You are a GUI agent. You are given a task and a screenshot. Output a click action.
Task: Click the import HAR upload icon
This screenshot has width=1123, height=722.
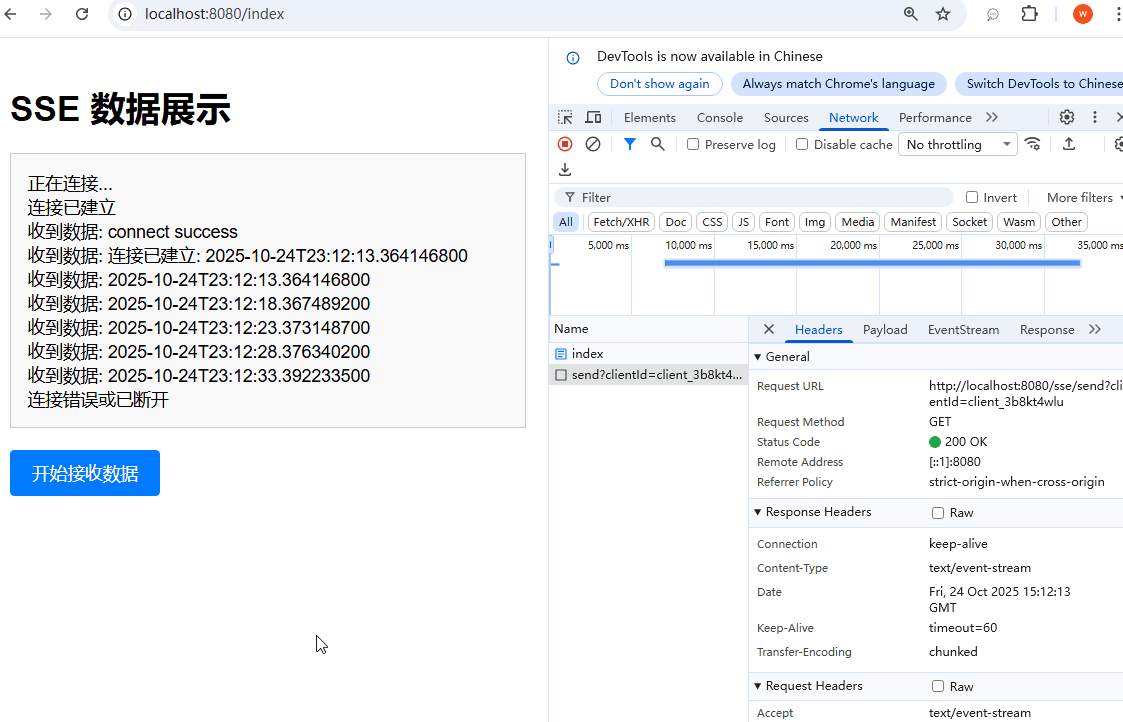pos(1068,144)
